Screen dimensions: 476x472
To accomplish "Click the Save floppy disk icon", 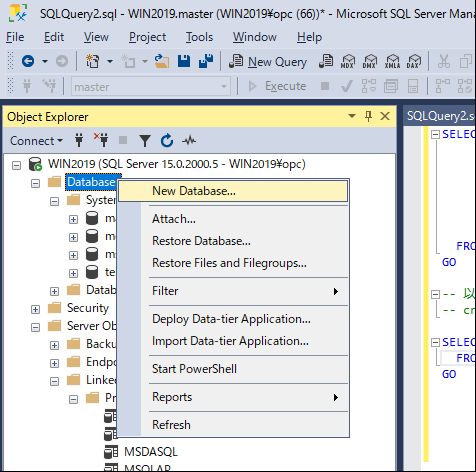I will [184, 61].
